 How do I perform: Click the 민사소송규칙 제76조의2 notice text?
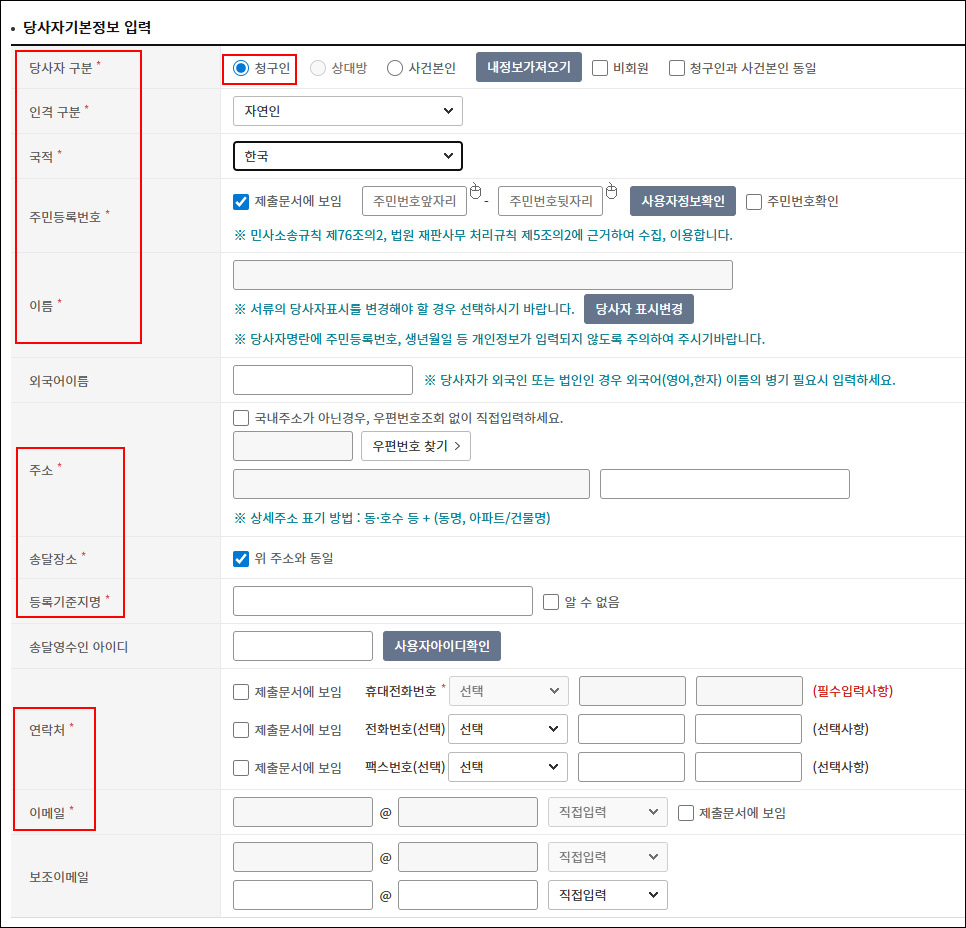483,235
